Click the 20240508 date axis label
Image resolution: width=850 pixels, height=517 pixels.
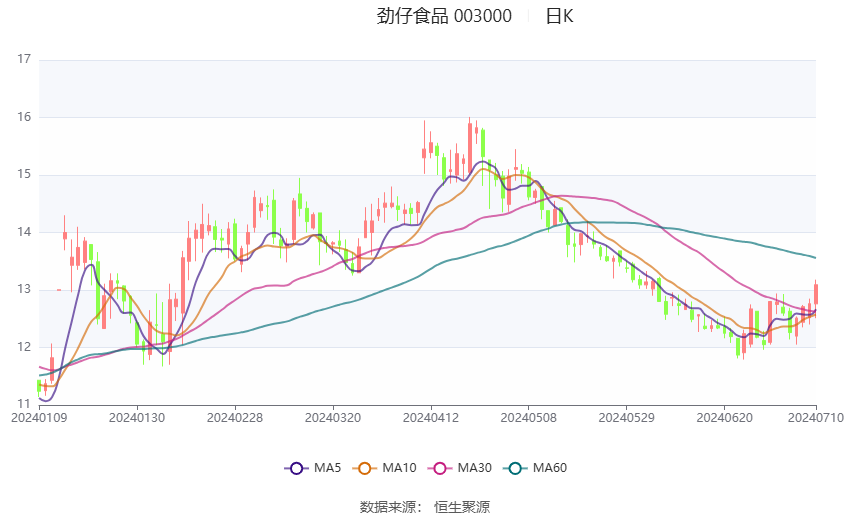tap(529, 418)
